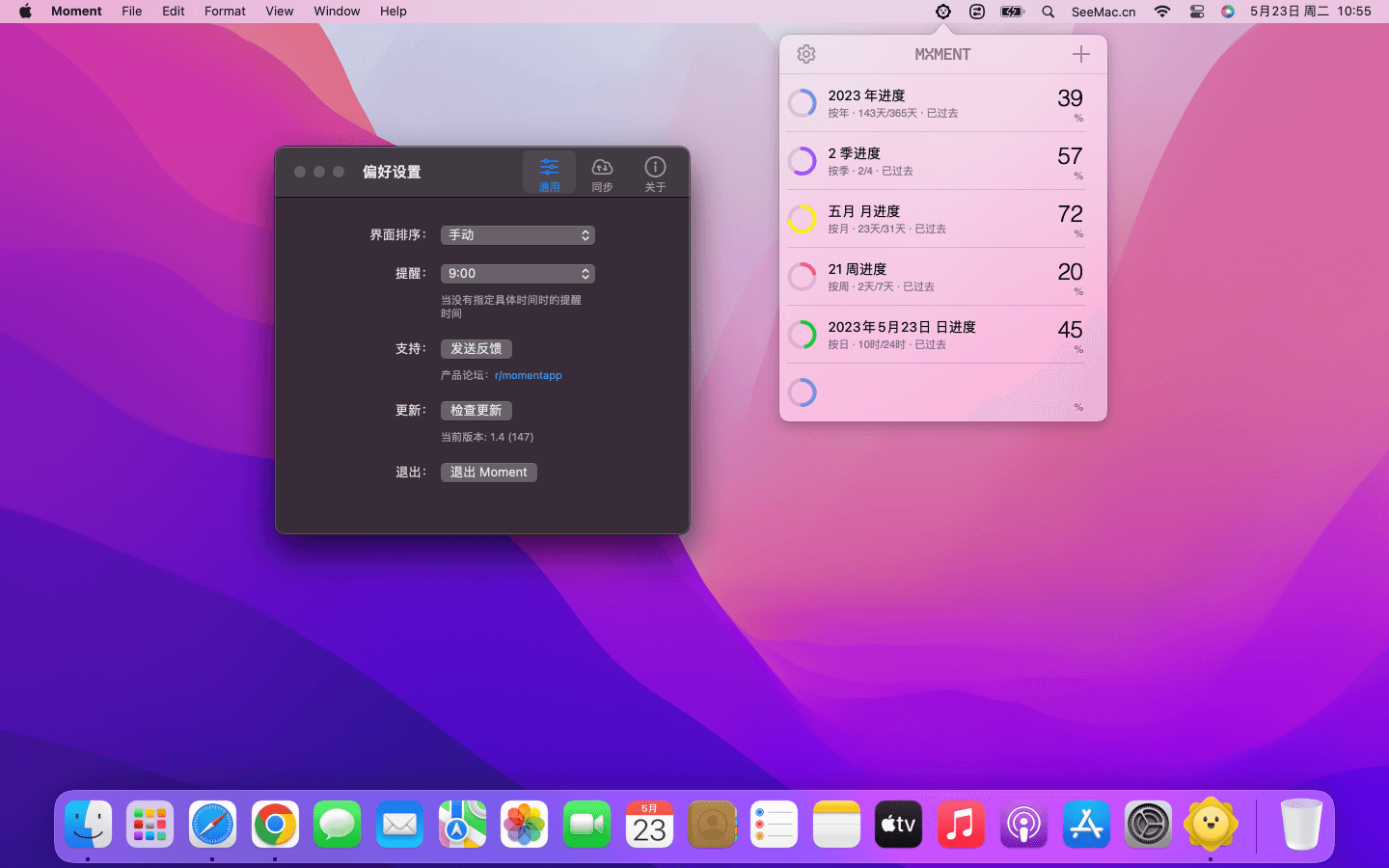The width and height of the screenshot is (1389, 868).
Task: Click the 五月 月进度 yellow progress ring
Action: 803,219
